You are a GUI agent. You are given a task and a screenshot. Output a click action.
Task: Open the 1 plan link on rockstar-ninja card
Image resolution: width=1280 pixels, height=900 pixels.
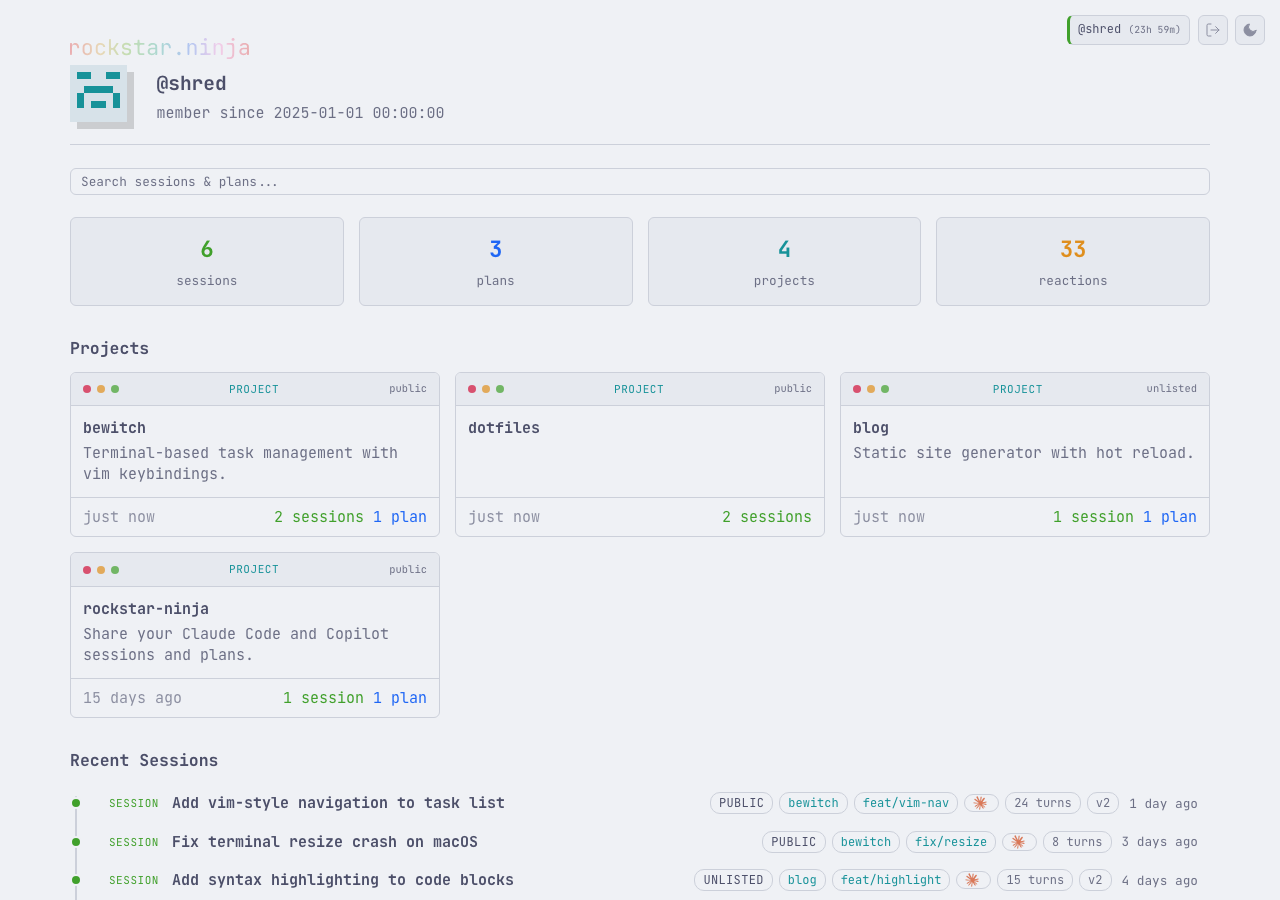tap(399, 697)
